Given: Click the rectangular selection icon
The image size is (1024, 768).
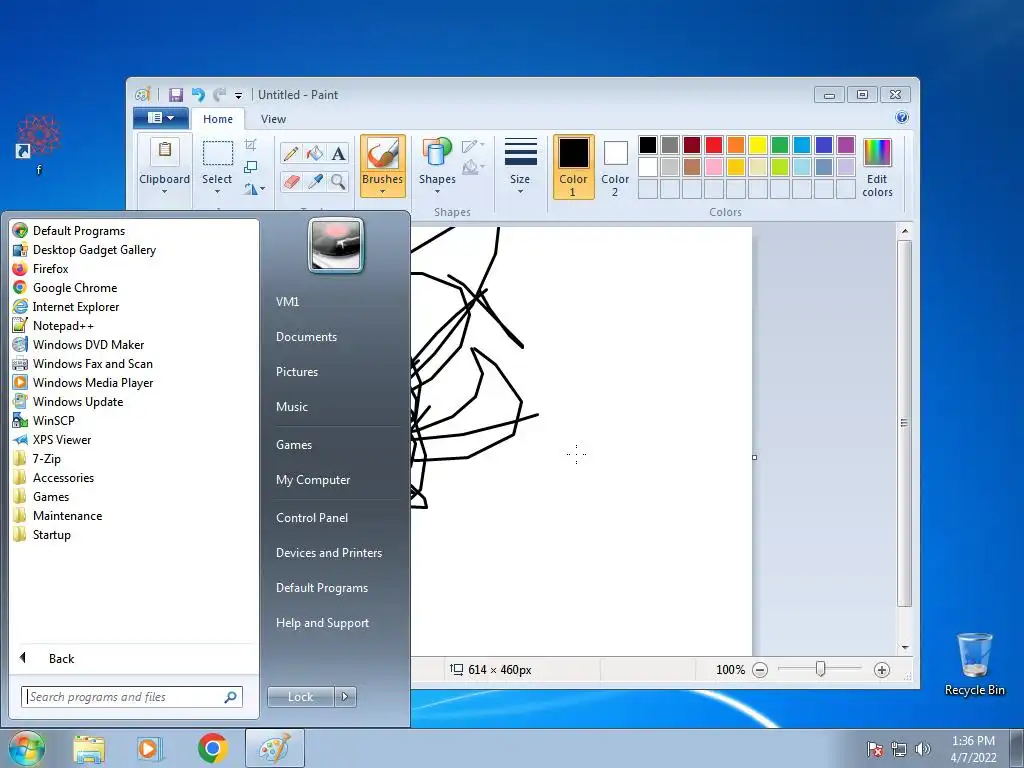Looking at the screenshot, I should point(217,153).
